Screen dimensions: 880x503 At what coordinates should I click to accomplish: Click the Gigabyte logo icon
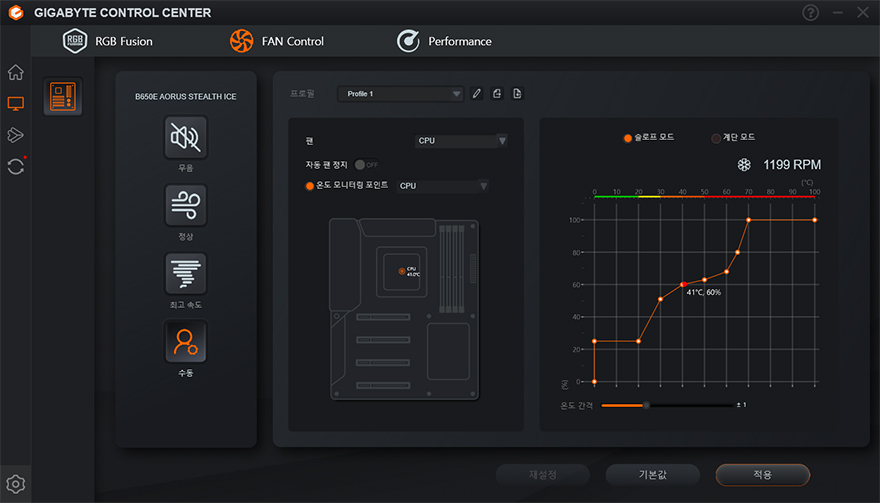[16, 12]
